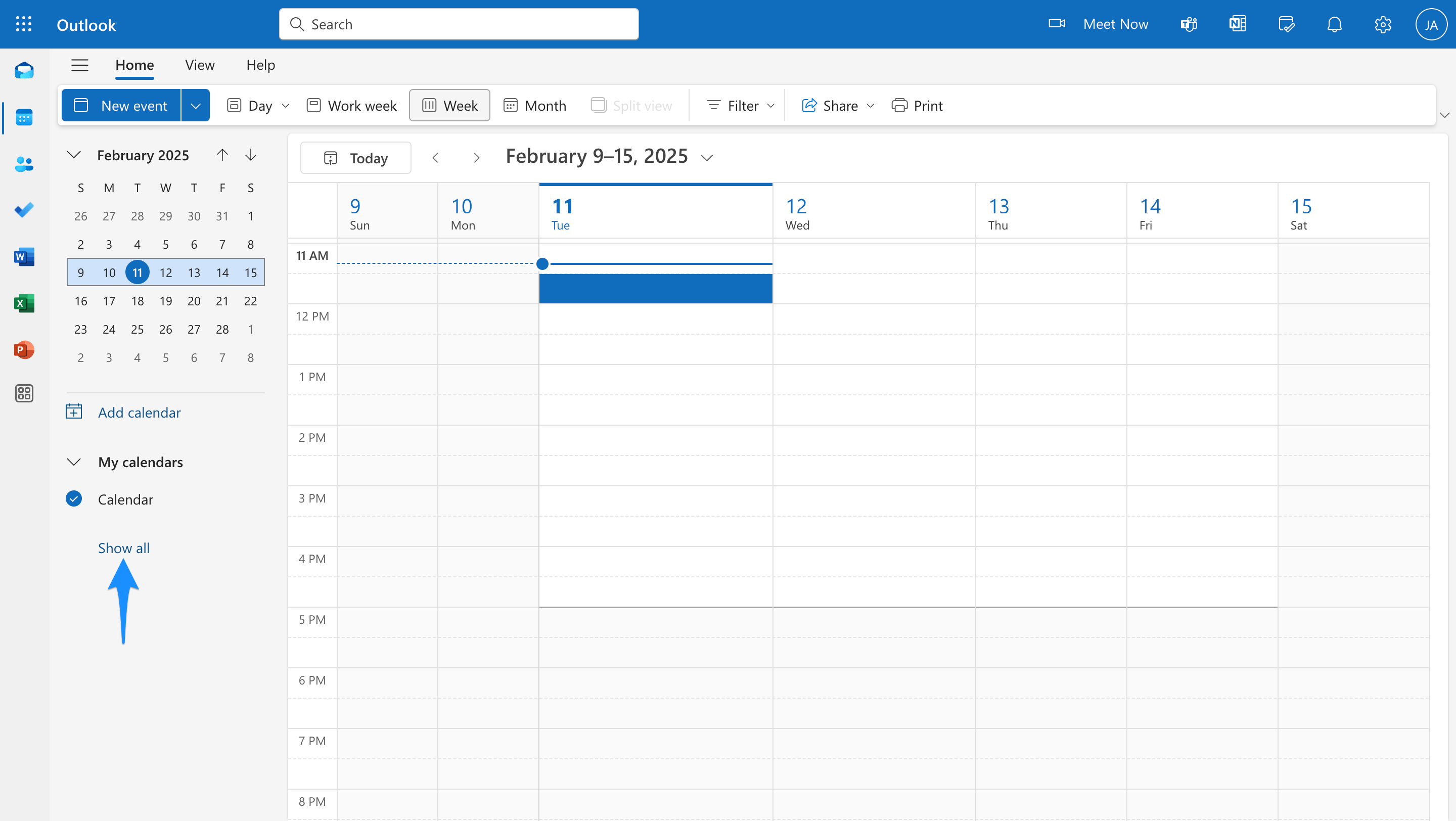
Task: Open the Excel app in sidebar
Action: click(24, 303)
